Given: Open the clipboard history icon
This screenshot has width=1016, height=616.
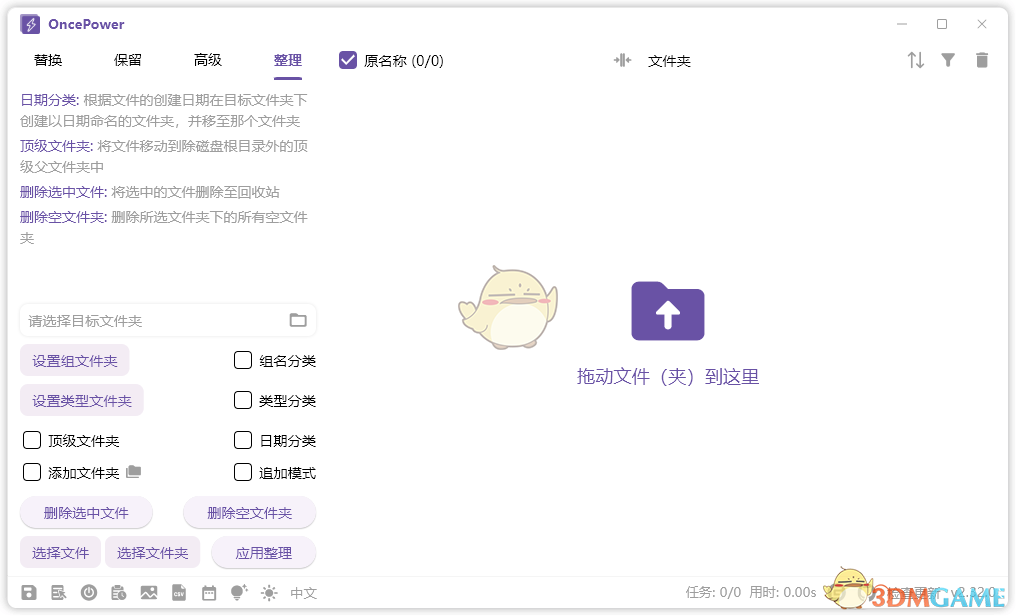Looking at the screenshot, I should (119, 592).
